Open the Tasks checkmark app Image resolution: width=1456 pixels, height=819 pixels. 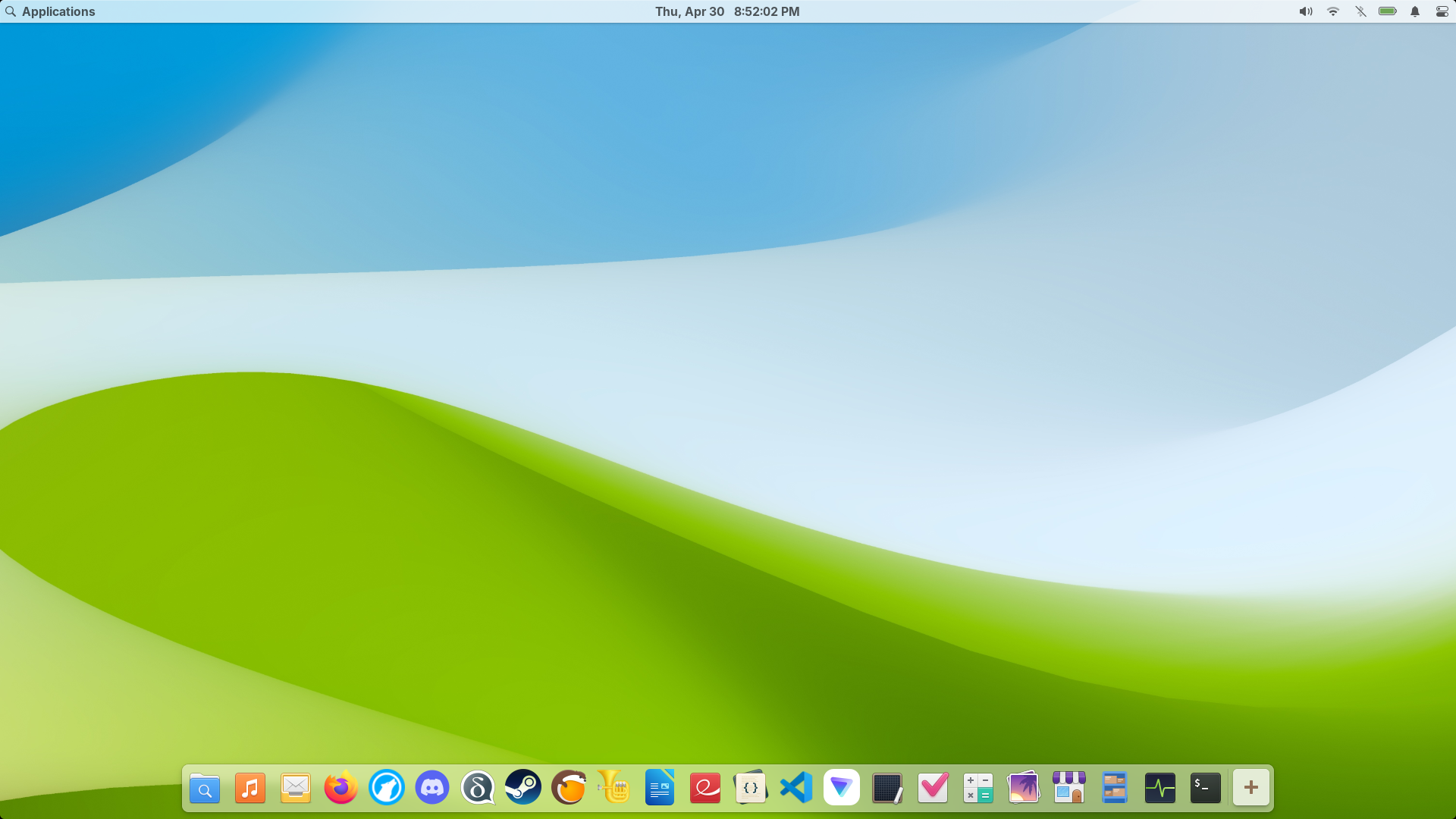[x=933, y=788]
